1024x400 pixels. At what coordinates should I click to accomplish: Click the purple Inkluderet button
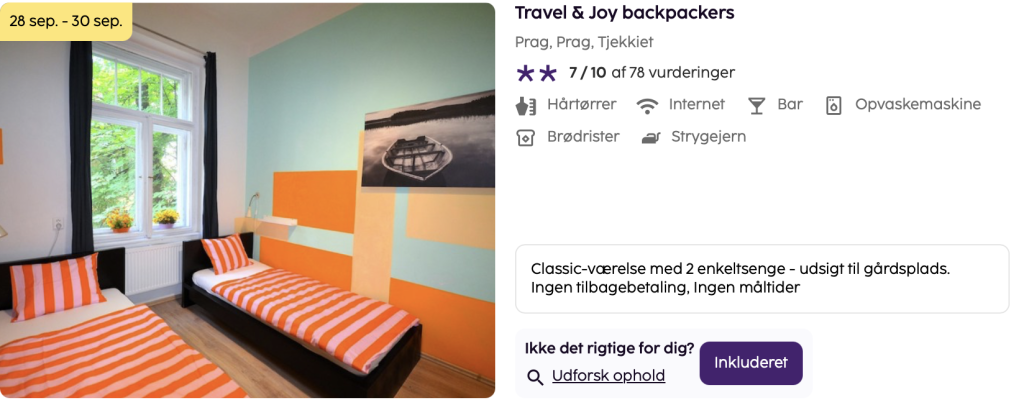coord(751,363)
